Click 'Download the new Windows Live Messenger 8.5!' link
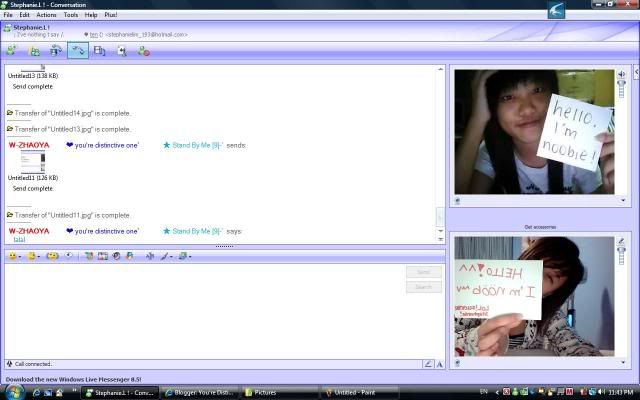 [73, 379]
